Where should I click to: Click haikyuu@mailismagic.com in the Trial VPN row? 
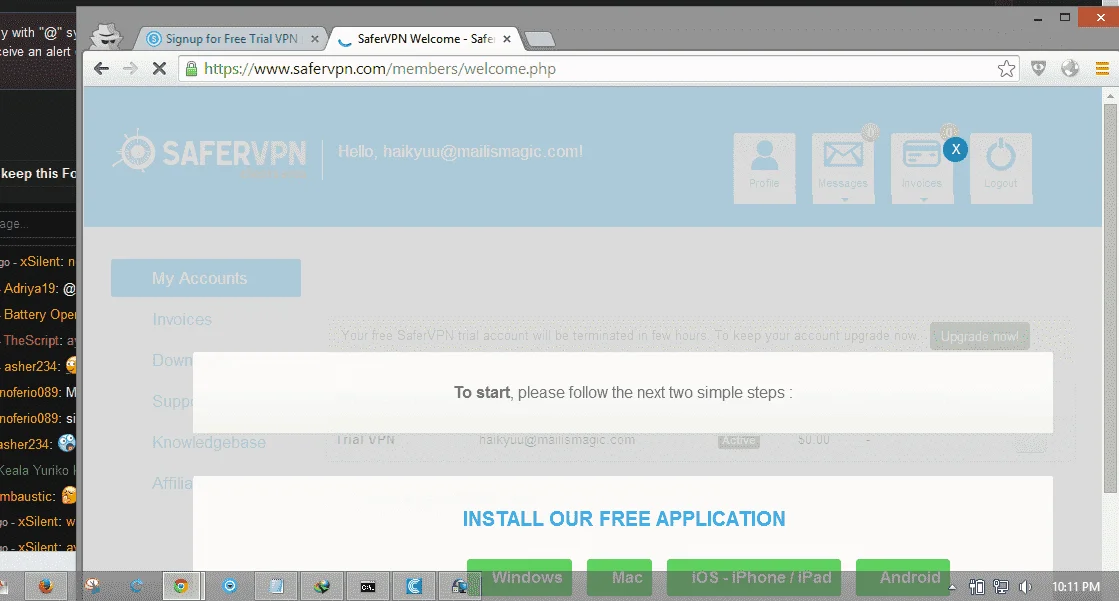tap(557, 440)
